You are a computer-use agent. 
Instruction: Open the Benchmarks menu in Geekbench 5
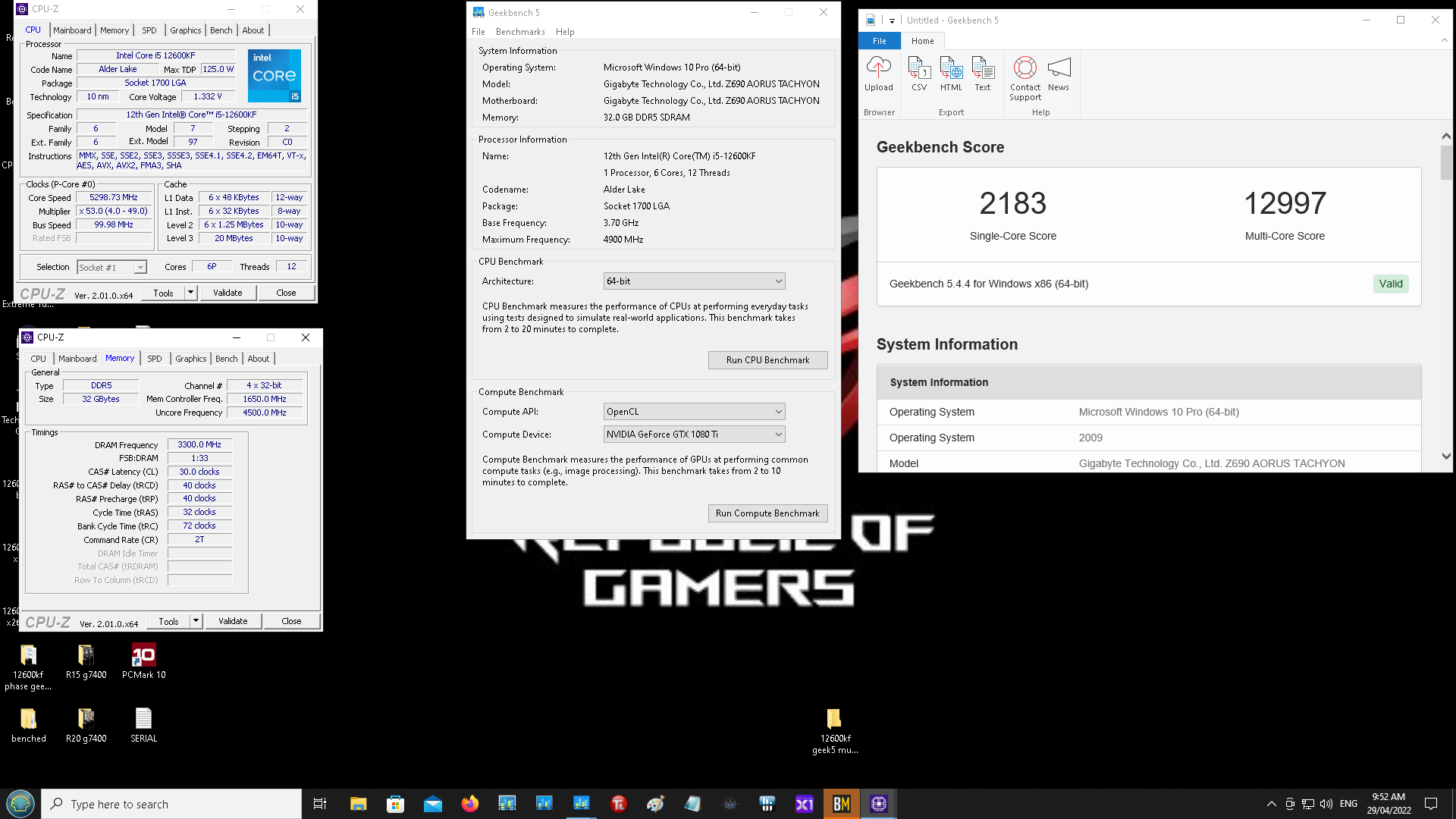pyautogui.click(x=520, y=32)
